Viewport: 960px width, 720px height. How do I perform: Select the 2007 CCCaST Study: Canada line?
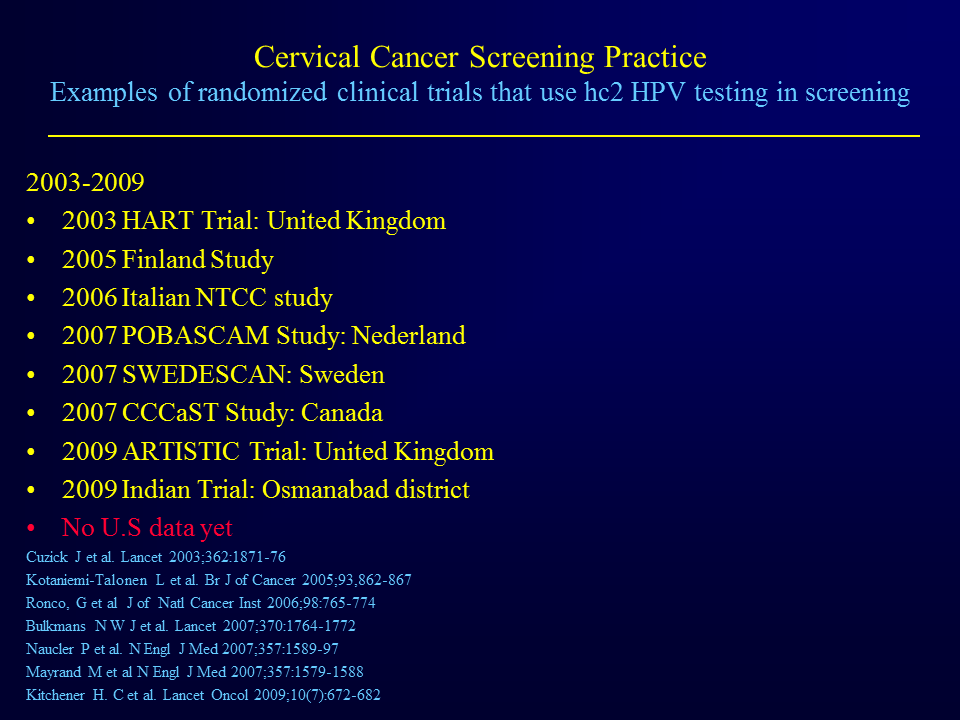tap(222, 413)
